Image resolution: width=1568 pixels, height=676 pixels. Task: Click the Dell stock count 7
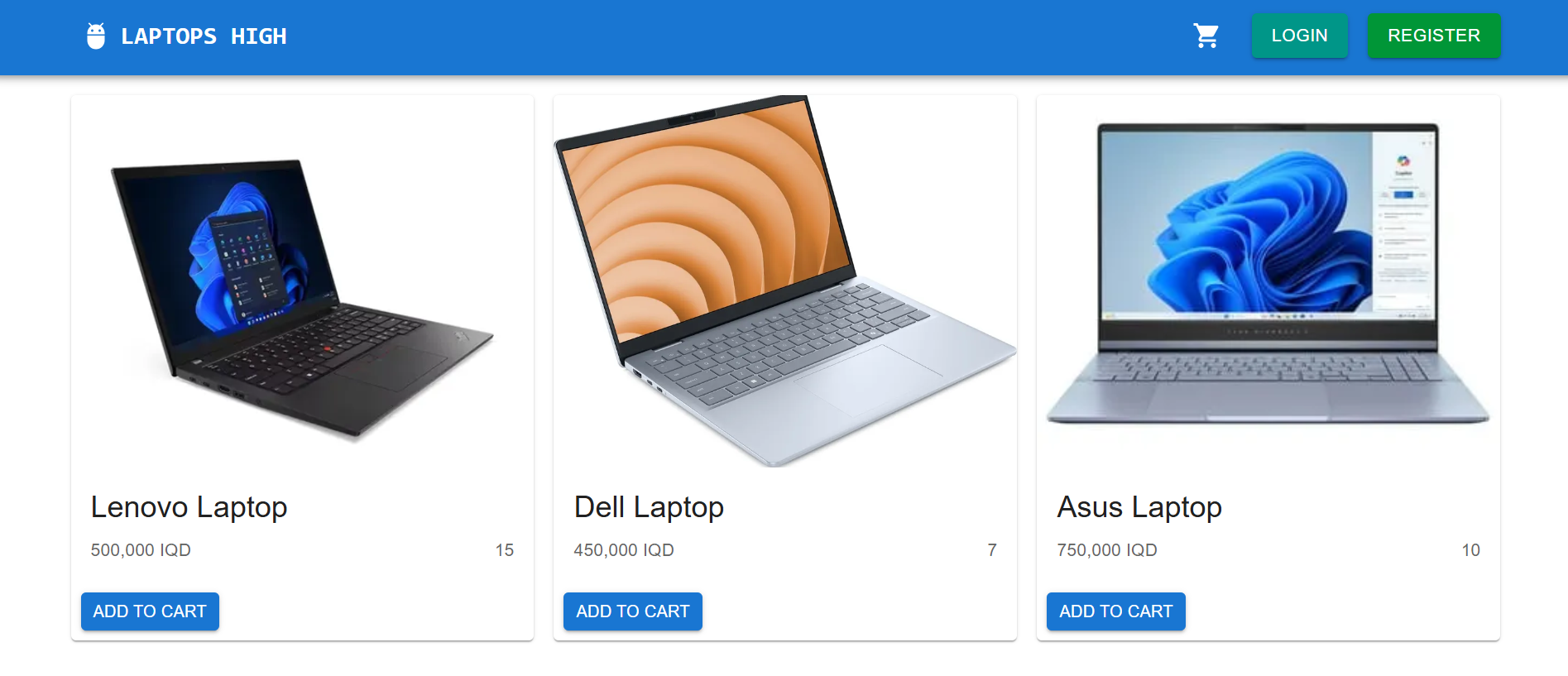991,550
